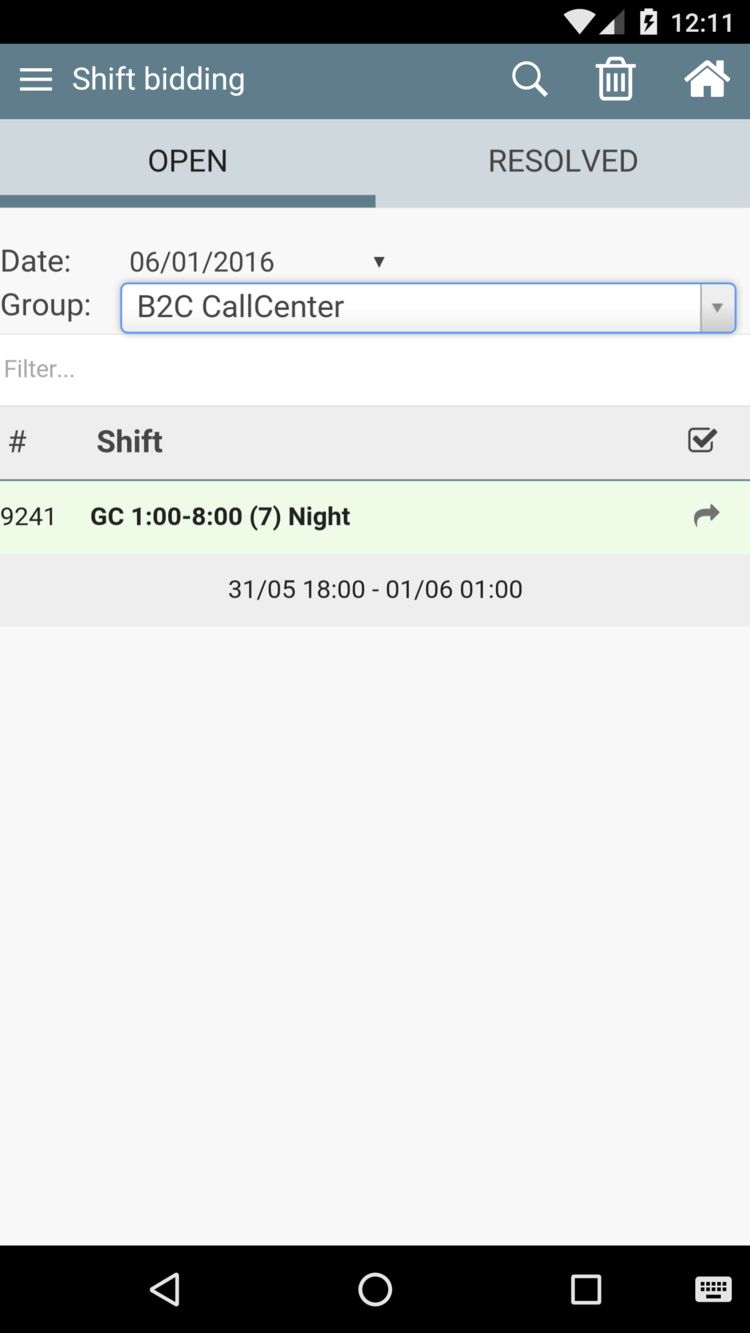
Task: Tap the Shift column header
Action: pos(130,442)
